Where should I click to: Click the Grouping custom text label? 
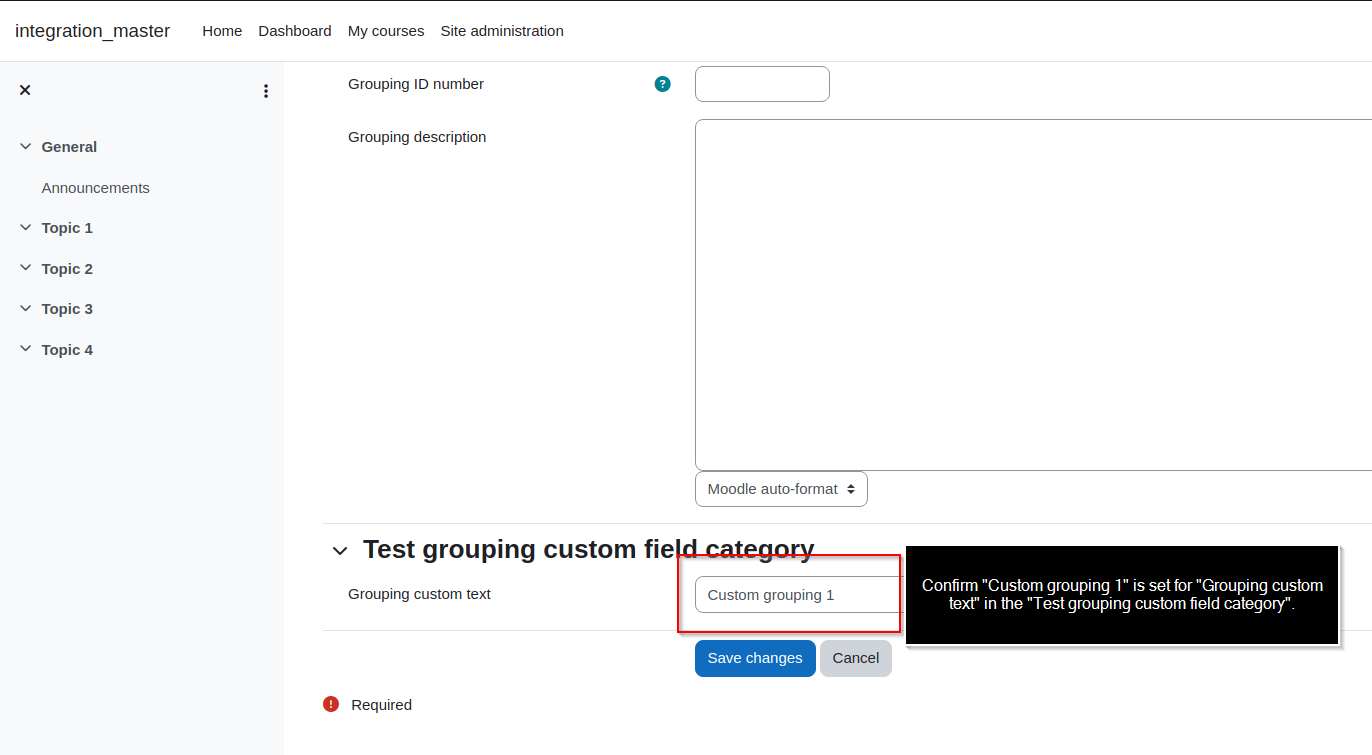point(419,594)
